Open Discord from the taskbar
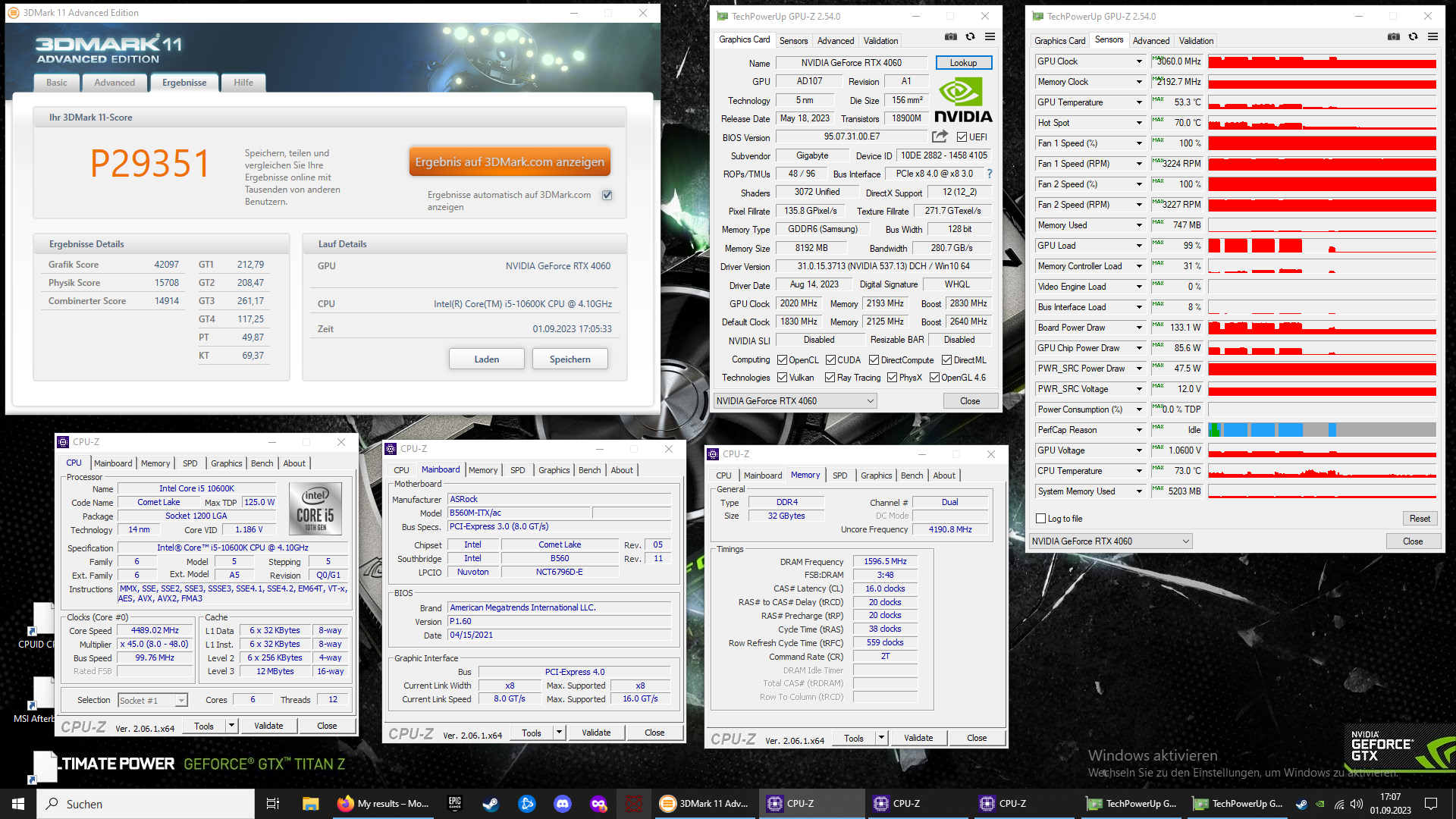 (563, 804)
